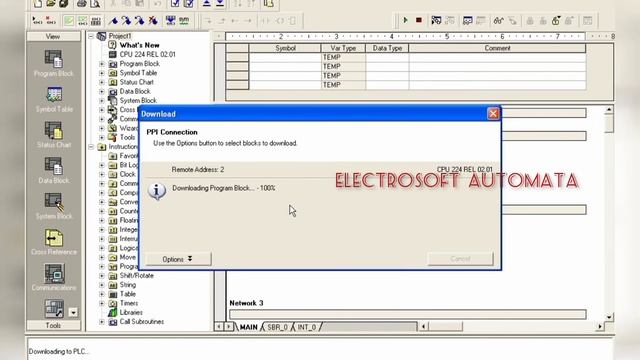Click the Compile checkmark toolbar icon
The height and width of the screenshot is (360, 640).
pos(175,4)
